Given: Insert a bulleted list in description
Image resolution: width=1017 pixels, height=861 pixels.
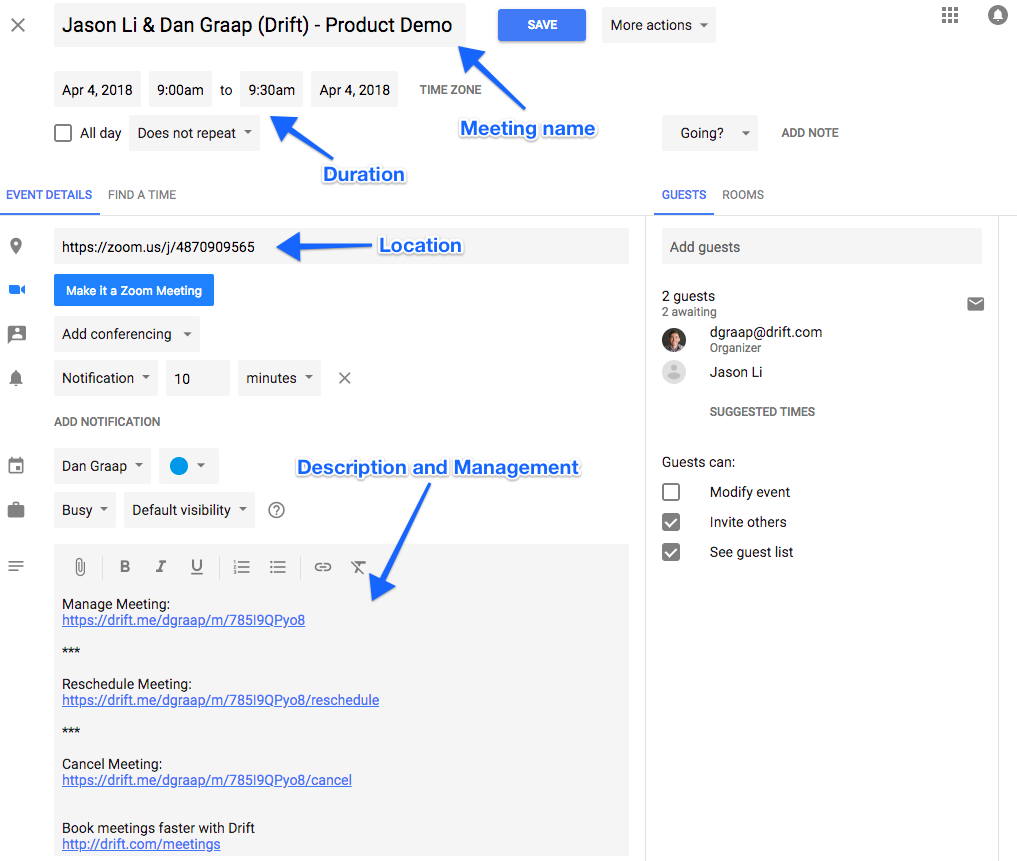Looking at the screenshot, I should tap(278, 567).
